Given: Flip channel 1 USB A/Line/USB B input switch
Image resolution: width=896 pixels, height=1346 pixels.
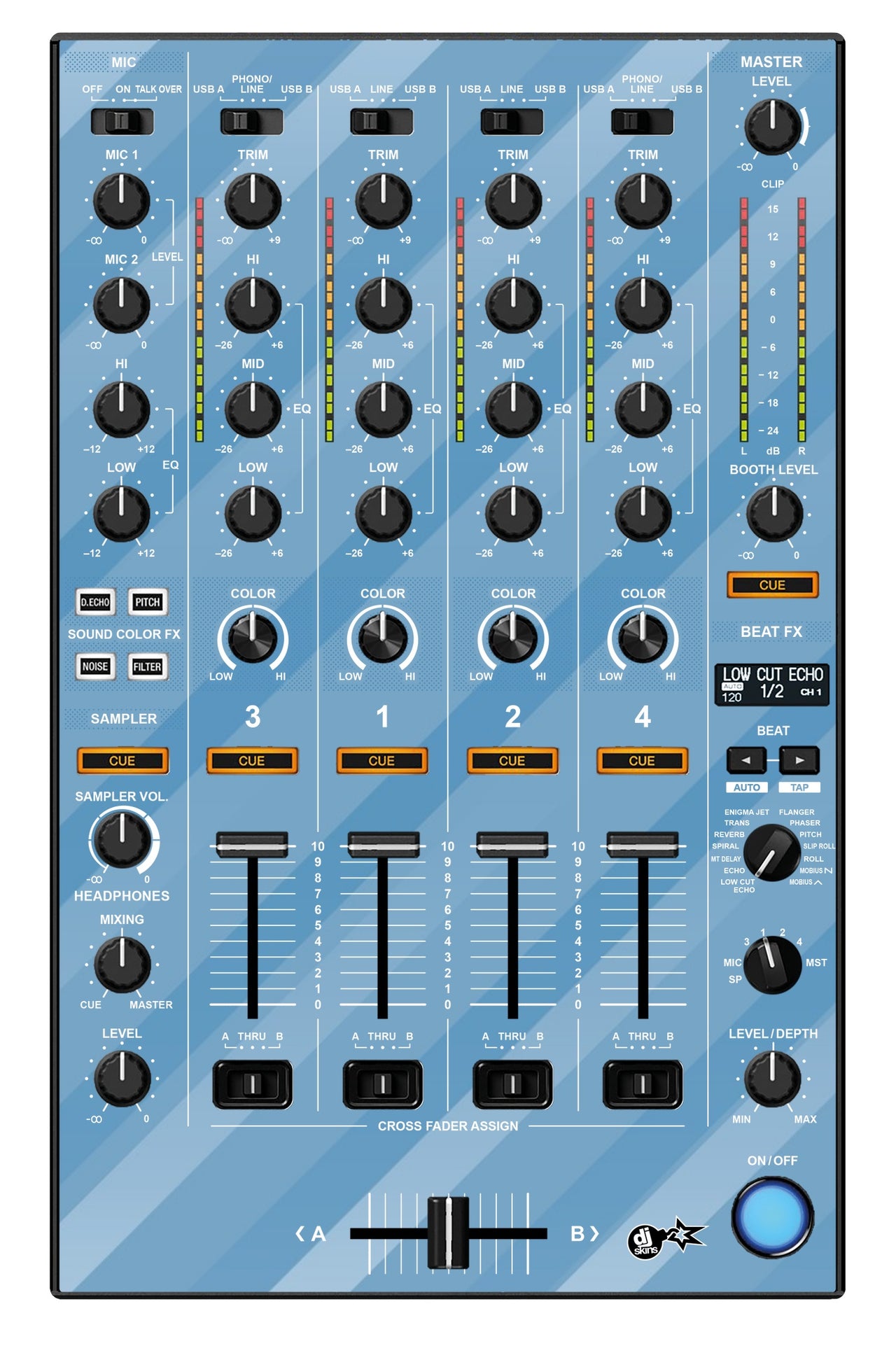Looking at the screenshot, I should pos(382,121).
